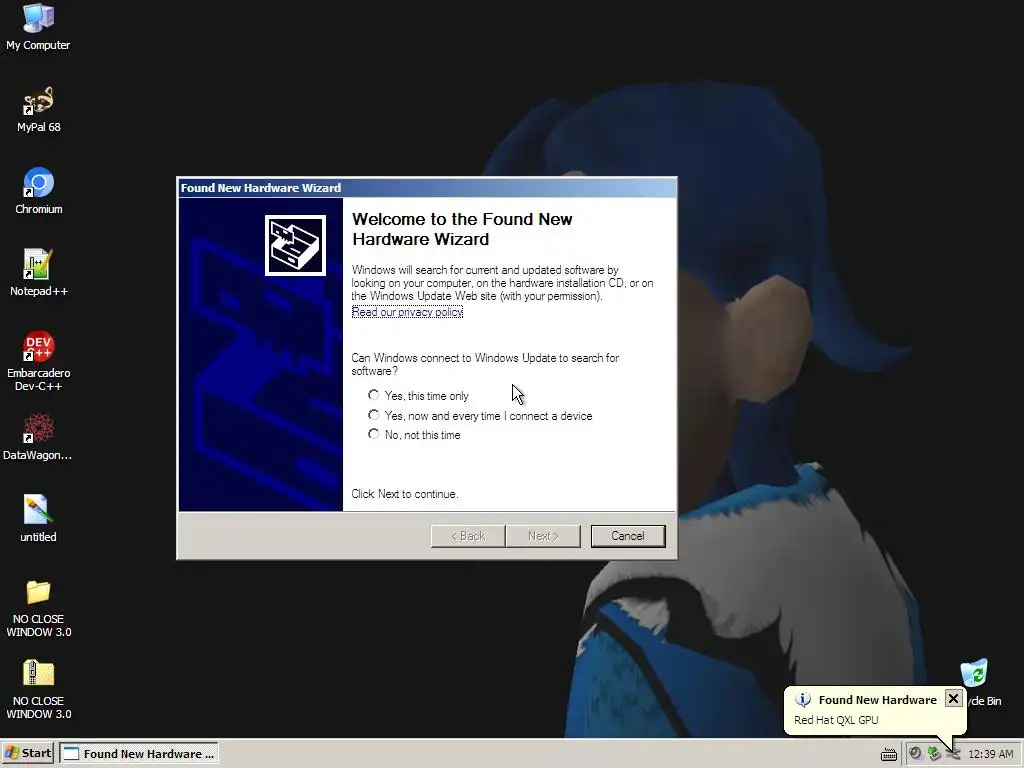Click the green new hardware tray icon
The width and height of the screenshot is (1024, 768).
point(935,754)
